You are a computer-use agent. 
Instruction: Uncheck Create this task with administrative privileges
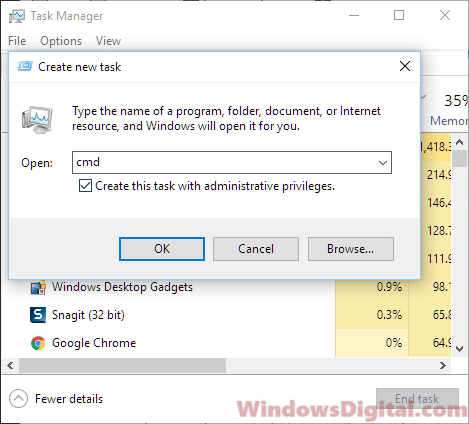[85, 186]
